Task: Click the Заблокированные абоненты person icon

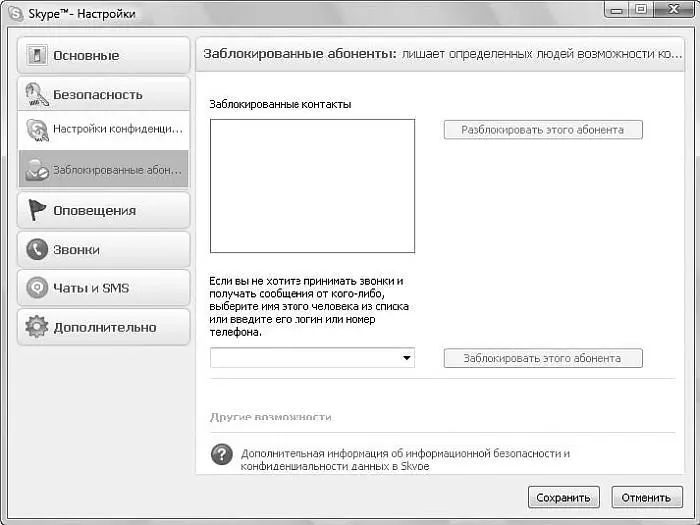Action: (x=38, y=169)
